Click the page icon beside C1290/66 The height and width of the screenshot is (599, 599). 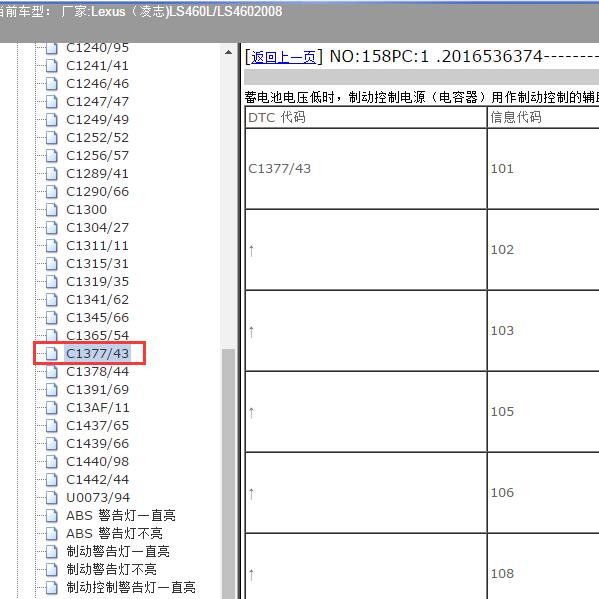click(52, 191)
